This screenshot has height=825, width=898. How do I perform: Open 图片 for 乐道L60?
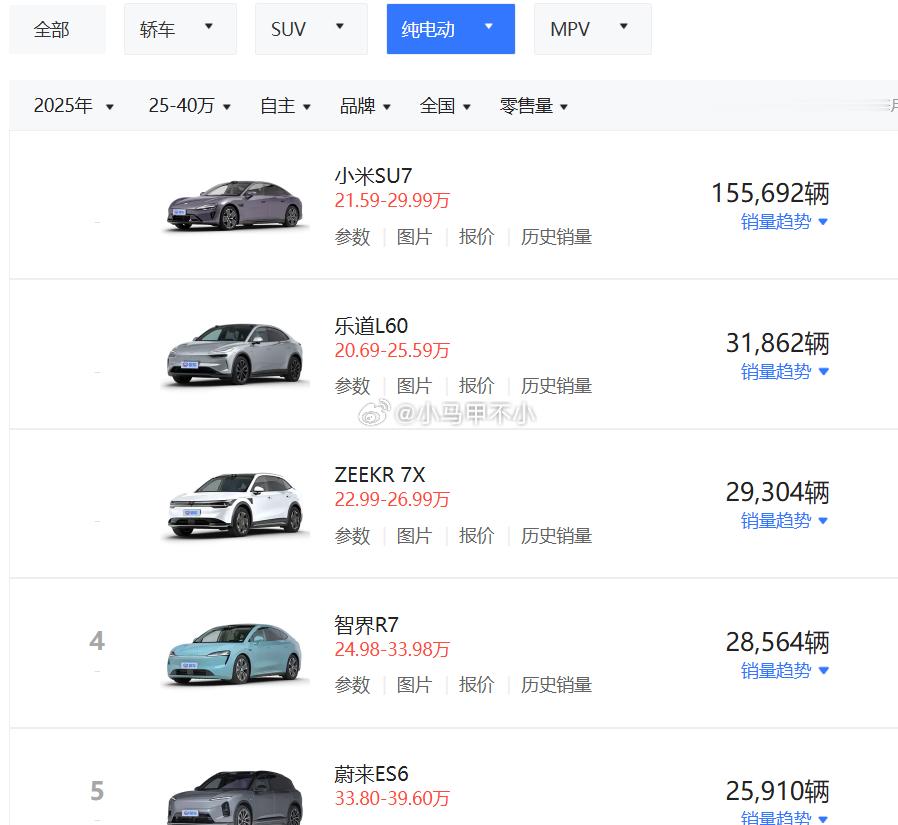pyautogui.click(x=415, y=386)
